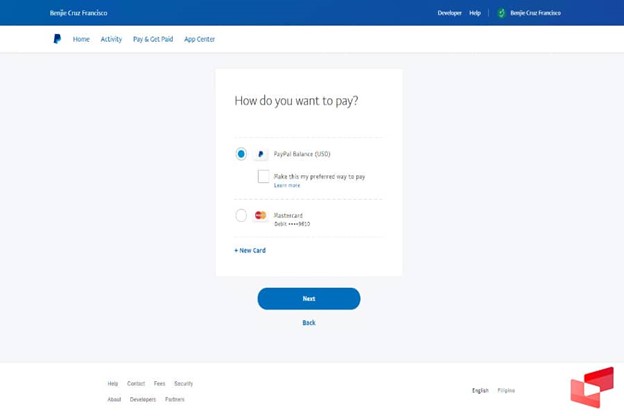Add a card with '+ New Card'
The image size is (624, 416).
[250, 250]
